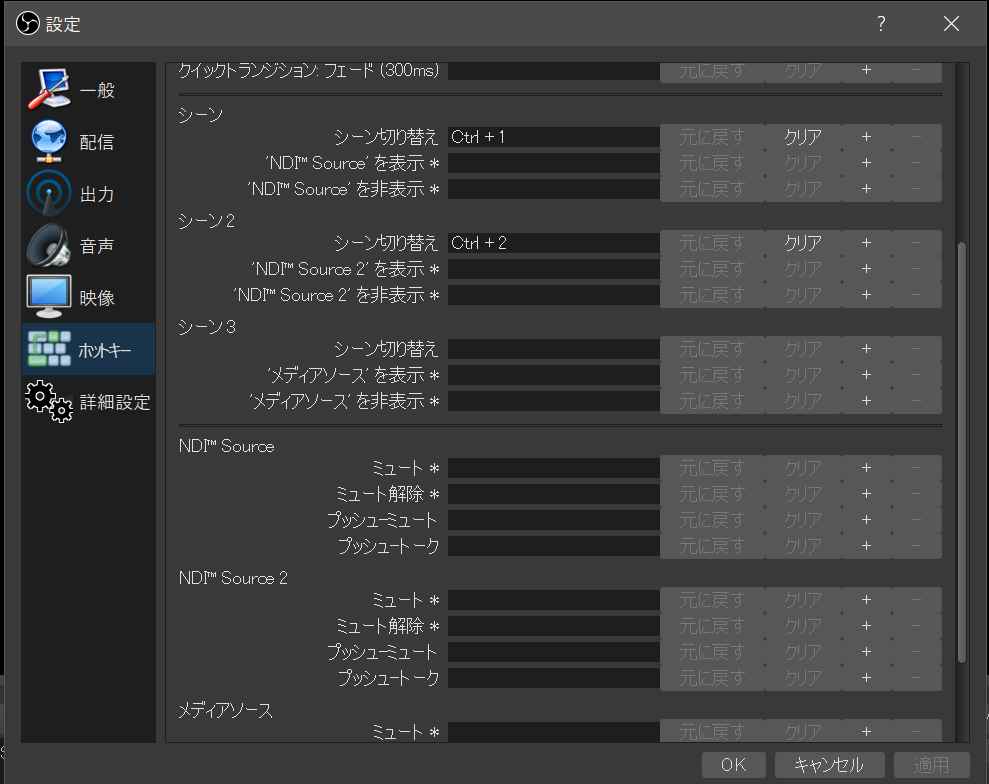
Task: Click + for 'NDI Source' を非表示 row
Action: point(866,189)
